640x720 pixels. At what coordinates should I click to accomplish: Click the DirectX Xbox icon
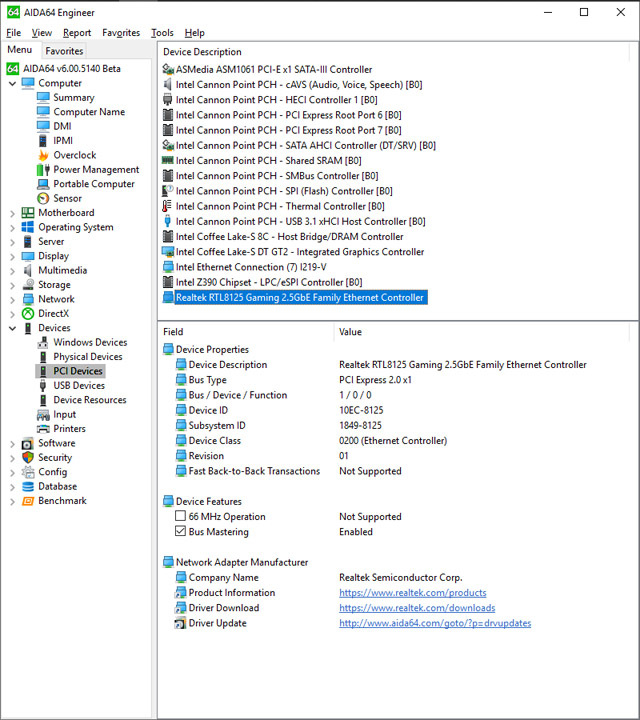(28, 314)
